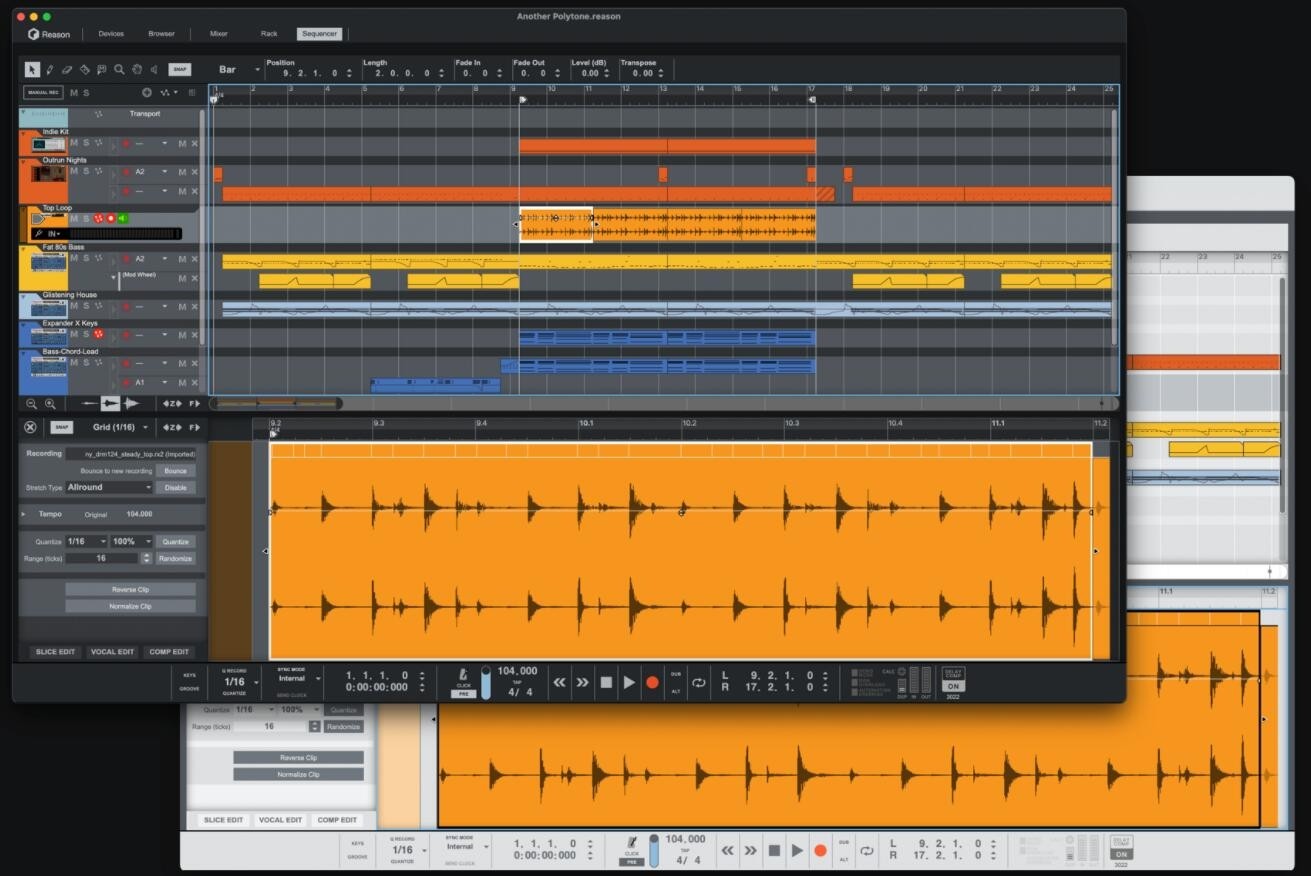Close the inline editor with X icon
The height and width of the screenshot is (876, 1311).
(x=30, y=427)
